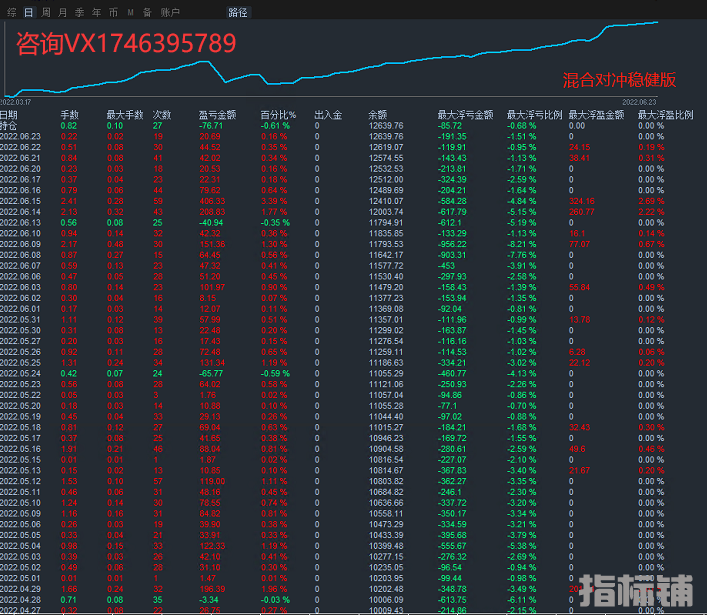Viewport: 707px width, 615px height.
Task: Open the 币 currency tab
Action: [113, 12]
